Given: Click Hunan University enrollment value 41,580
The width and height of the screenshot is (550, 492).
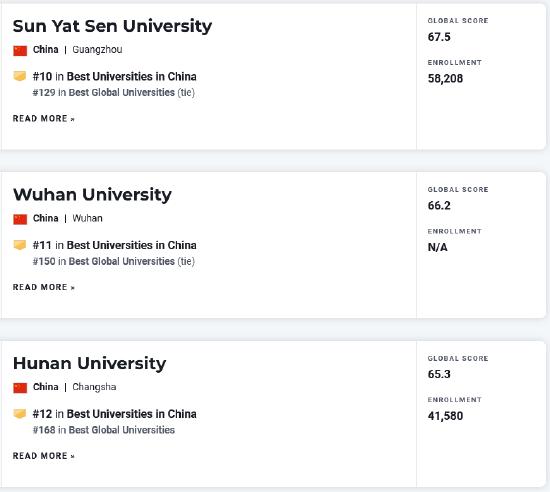Looking at the screenshot, I should click(445, 416).
